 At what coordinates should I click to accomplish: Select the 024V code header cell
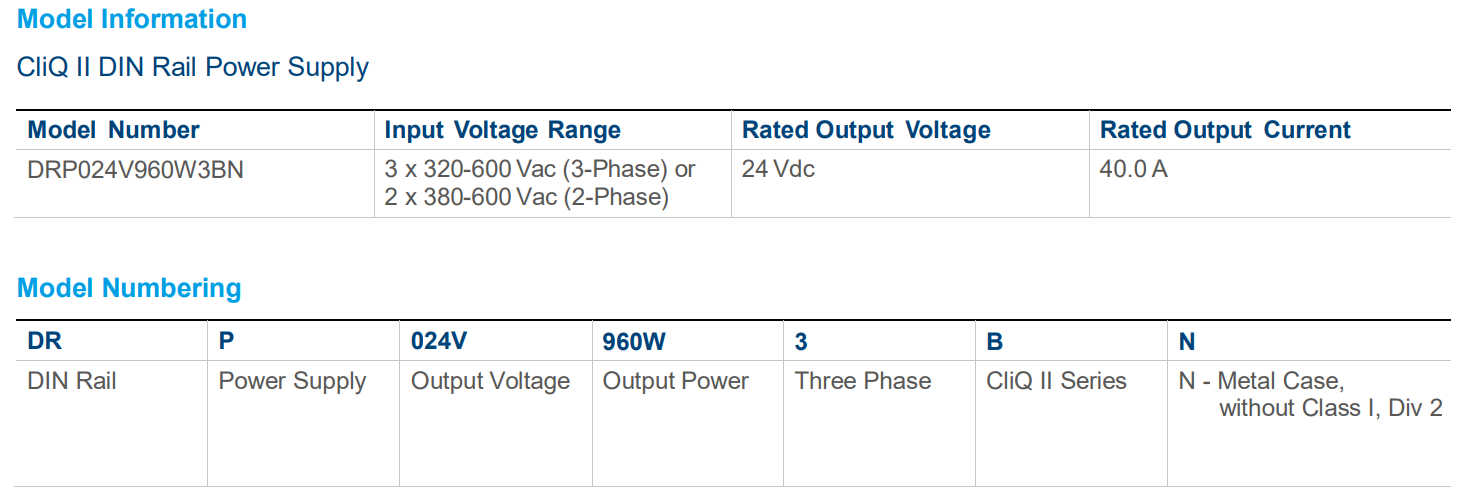click(439, 341)
